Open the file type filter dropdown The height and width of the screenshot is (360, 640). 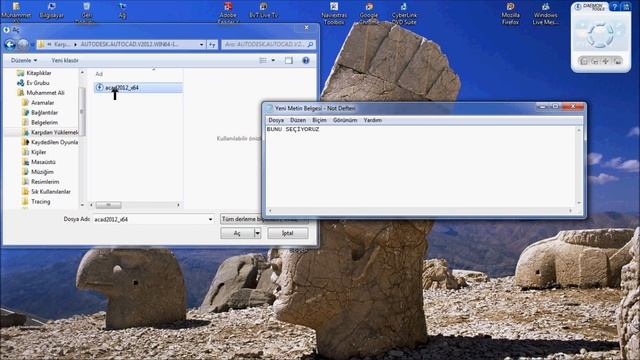[264, 219]
